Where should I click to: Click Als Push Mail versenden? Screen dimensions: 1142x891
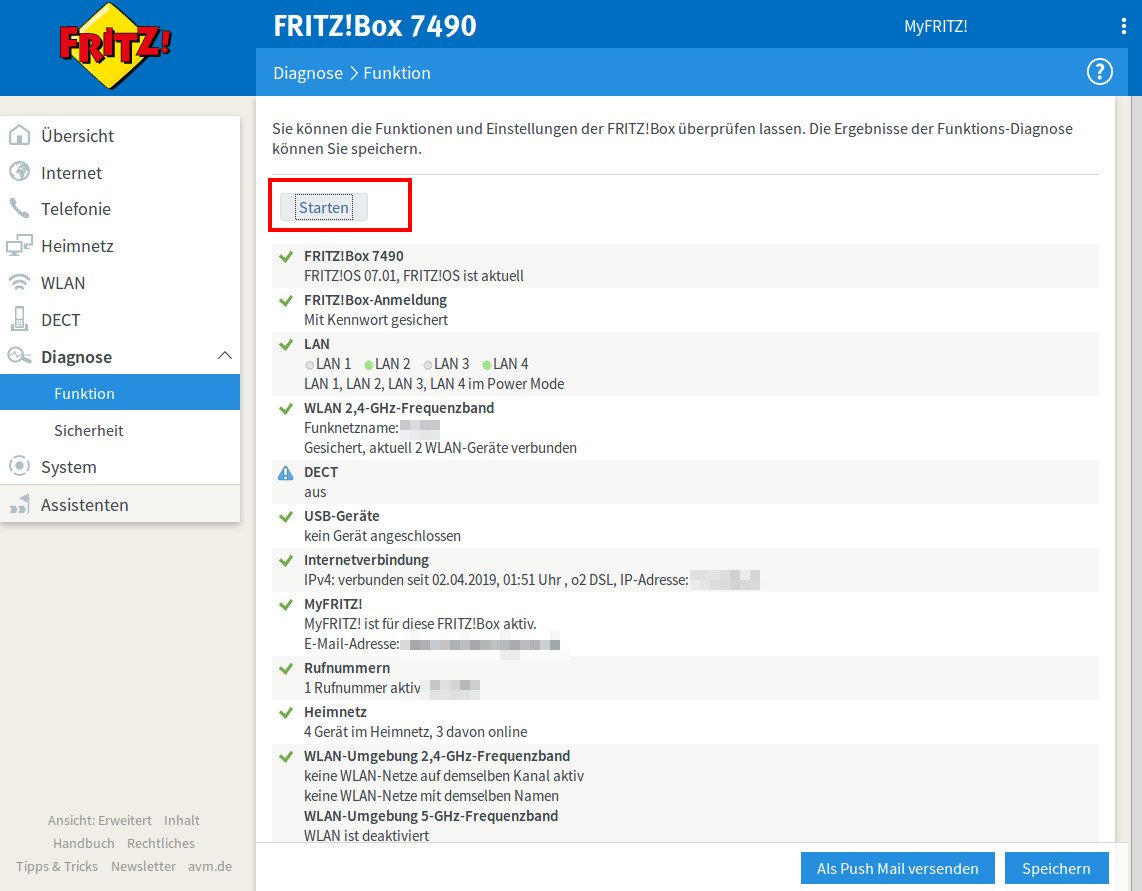pos(897,868)
